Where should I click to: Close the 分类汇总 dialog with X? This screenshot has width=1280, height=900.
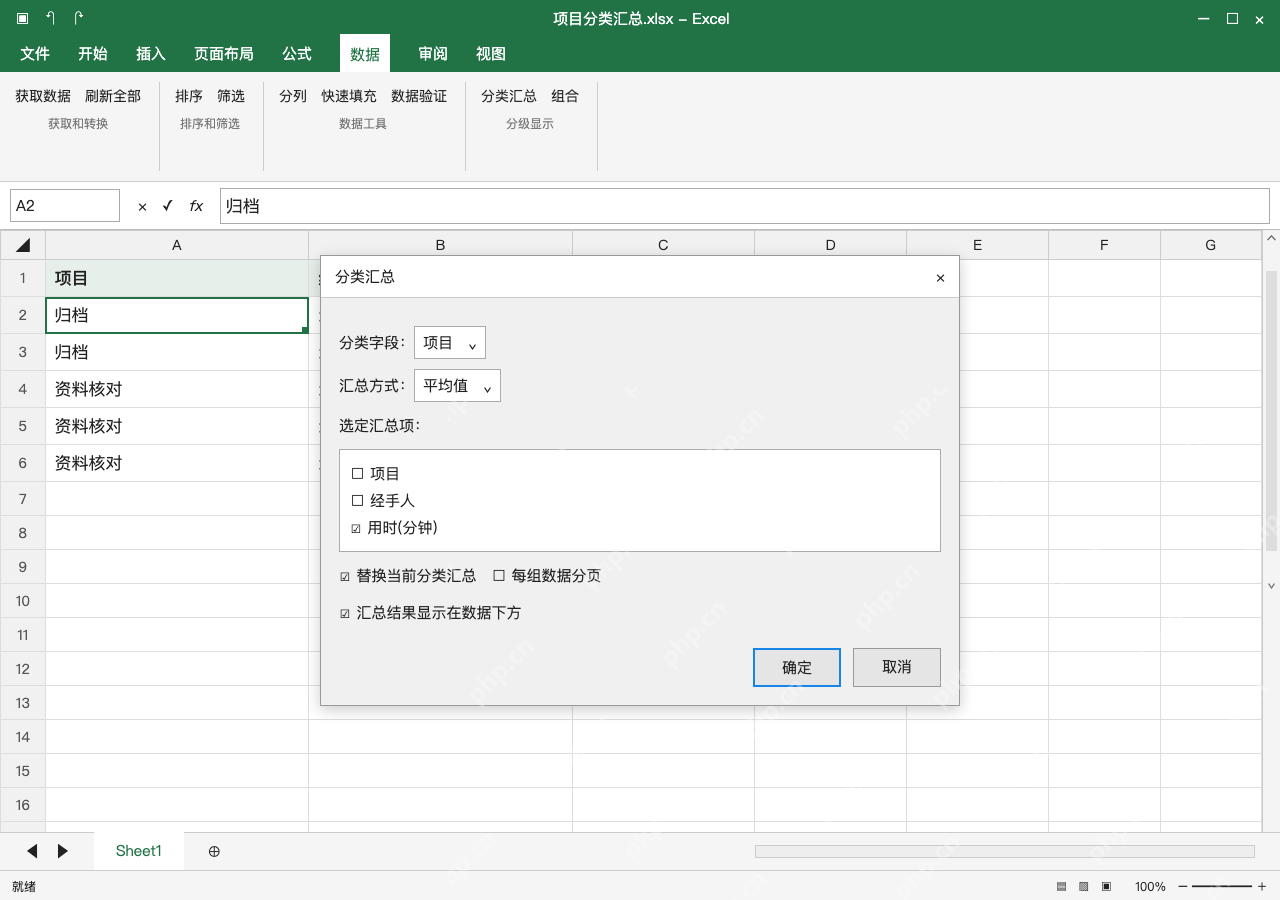(940, 278)
